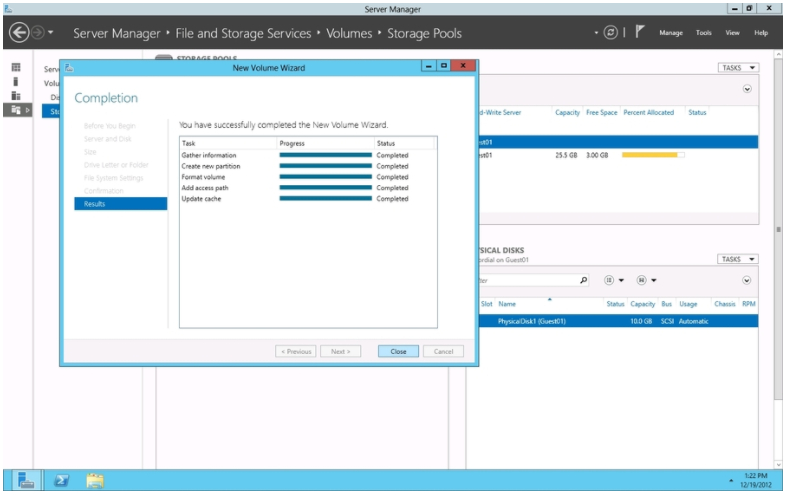Open the View menu
Image resolution: width=787 pixels, height=495 pixels.
pyautogui.click(x=732, y=33)
